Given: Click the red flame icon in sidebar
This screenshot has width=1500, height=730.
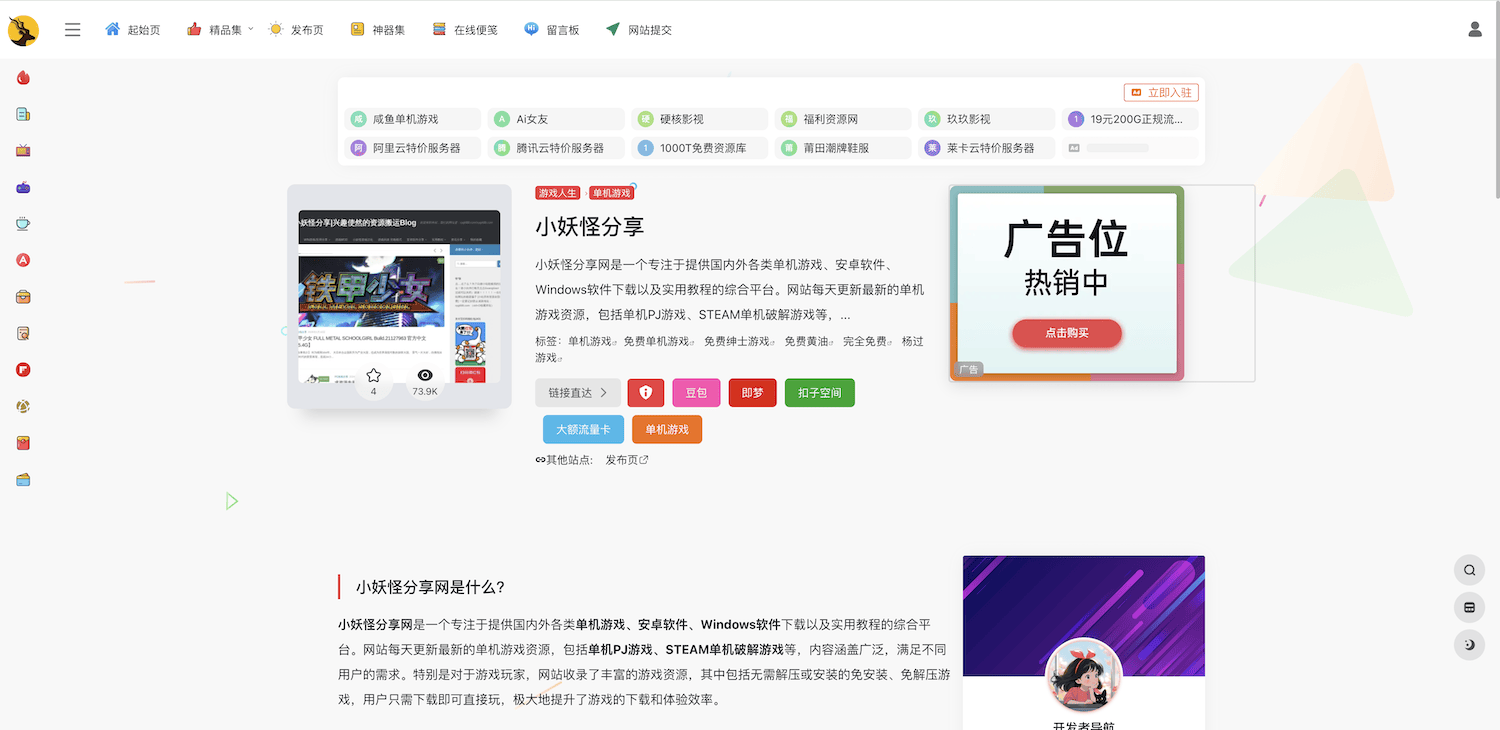Looking at the screenshot, I should click(x=23, y=78).
